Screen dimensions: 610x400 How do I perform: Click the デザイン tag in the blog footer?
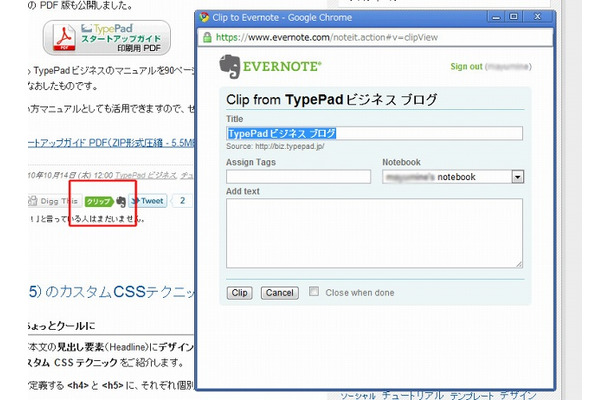tap(518, 395)
